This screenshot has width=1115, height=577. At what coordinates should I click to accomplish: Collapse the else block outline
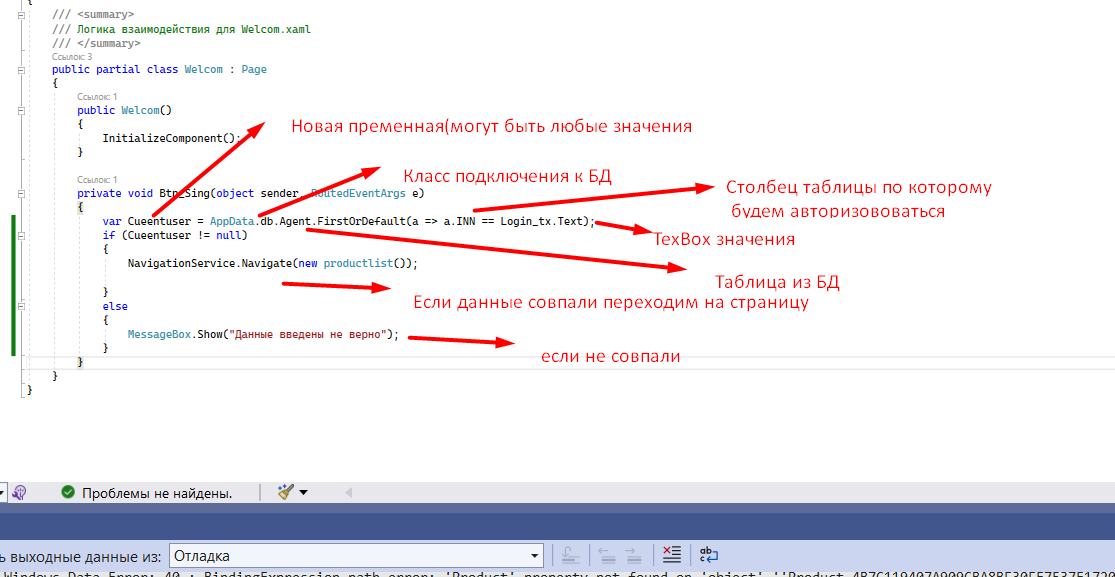click(x=21, y=305)
